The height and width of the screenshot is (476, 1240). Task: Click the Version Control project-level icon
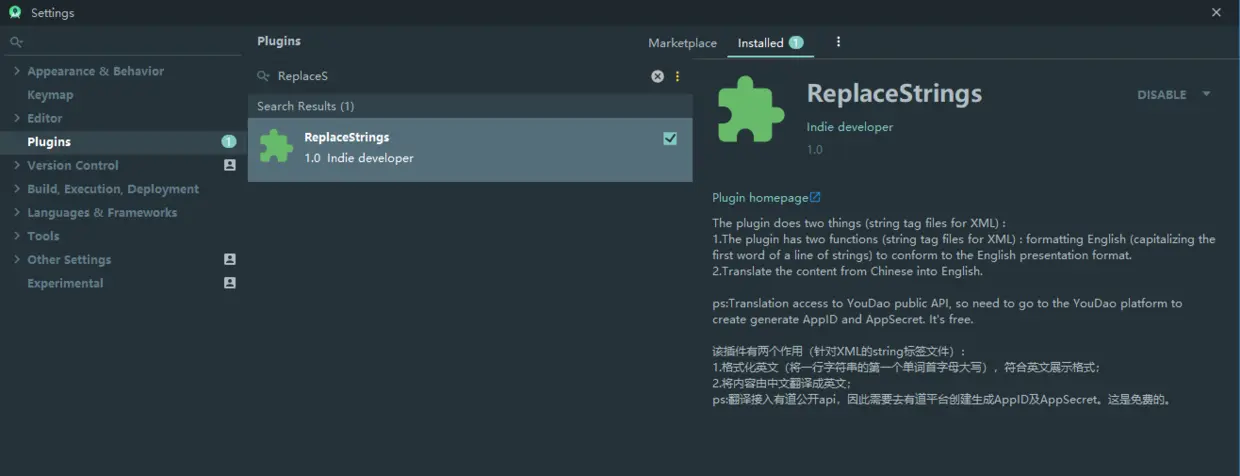230,165
